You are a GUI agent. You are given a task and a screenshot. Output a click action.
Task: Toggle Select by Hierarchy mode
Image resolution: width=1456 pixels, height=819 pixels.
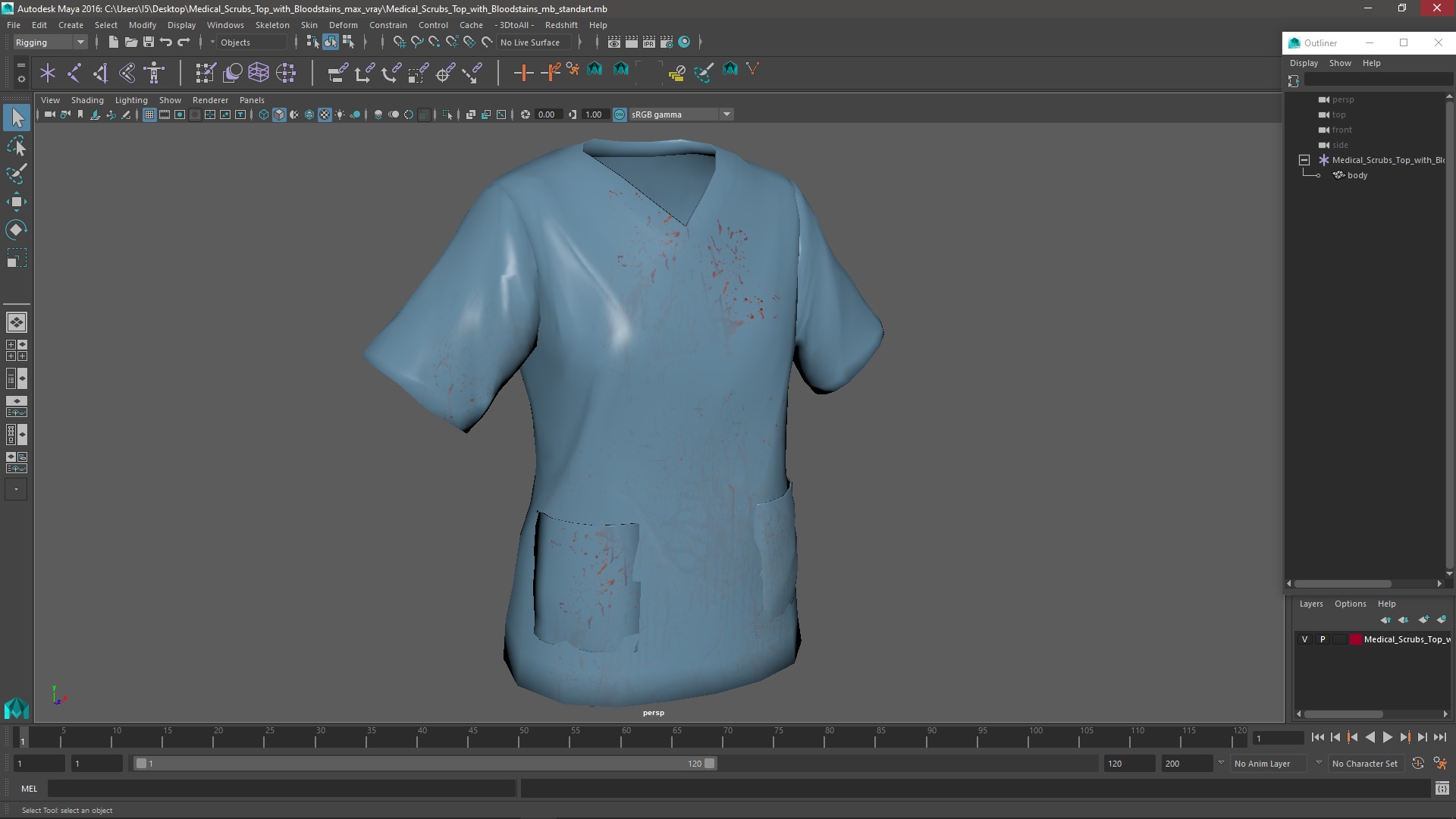[x=312, y=42]
